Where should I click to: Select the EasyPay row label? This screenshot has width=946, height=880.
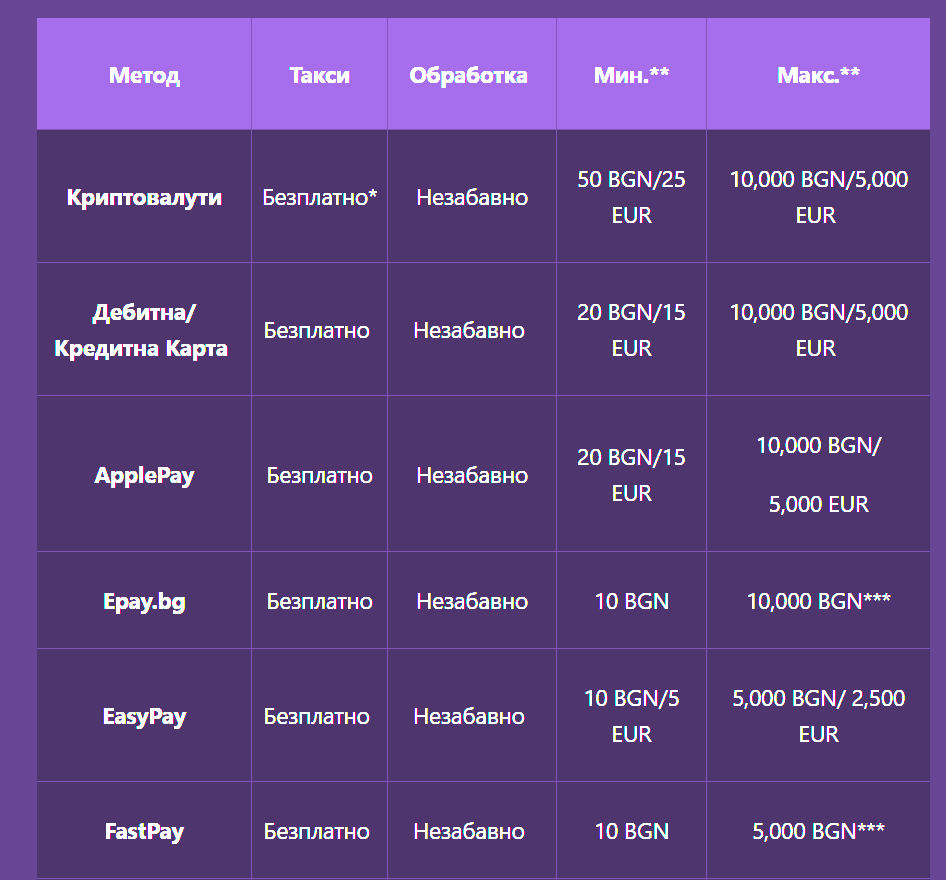point(144,717)
